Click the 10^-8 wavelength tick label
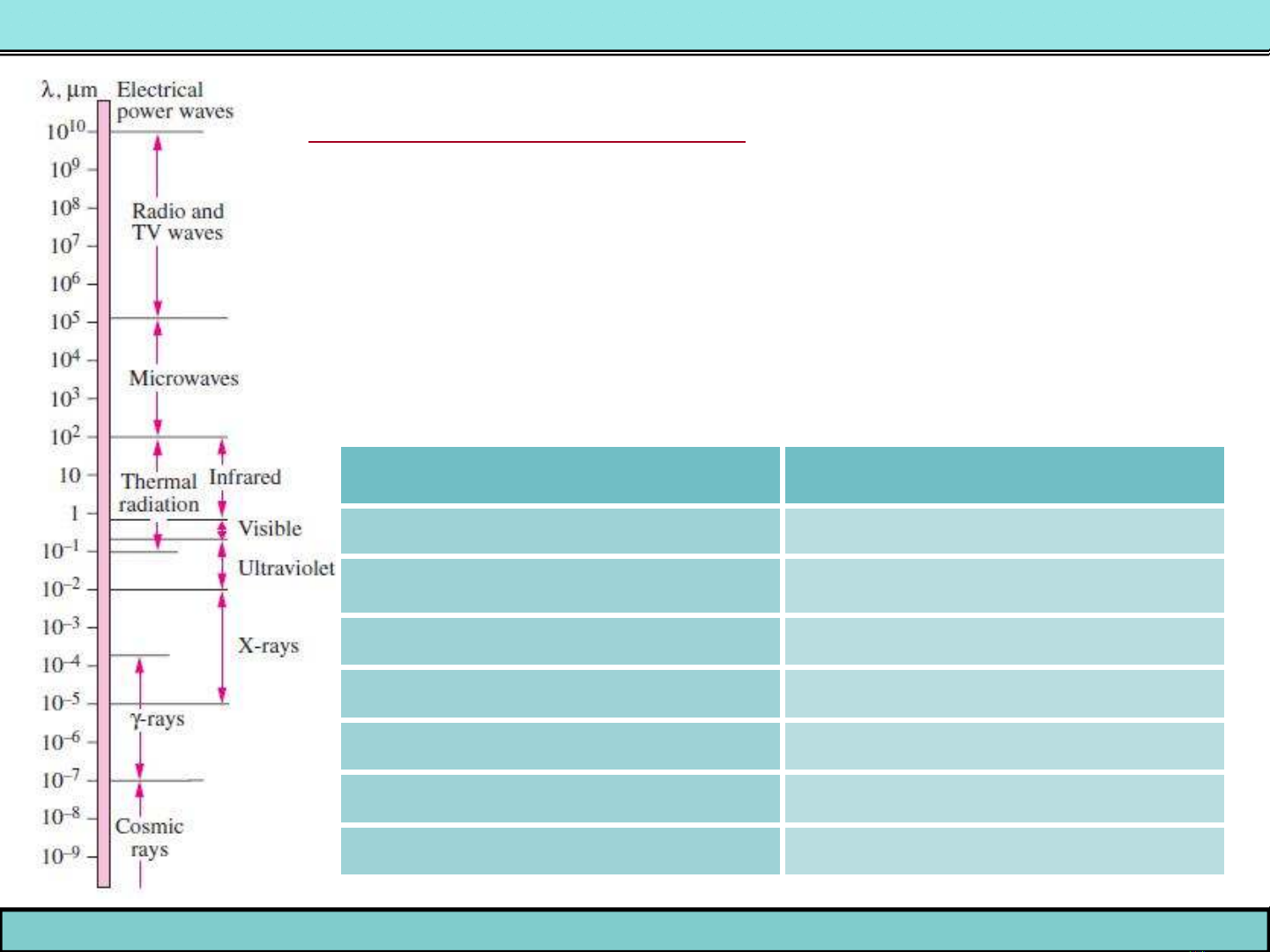Image resolution: width=1270 pixels, height=952 pixels. [62, 817]
